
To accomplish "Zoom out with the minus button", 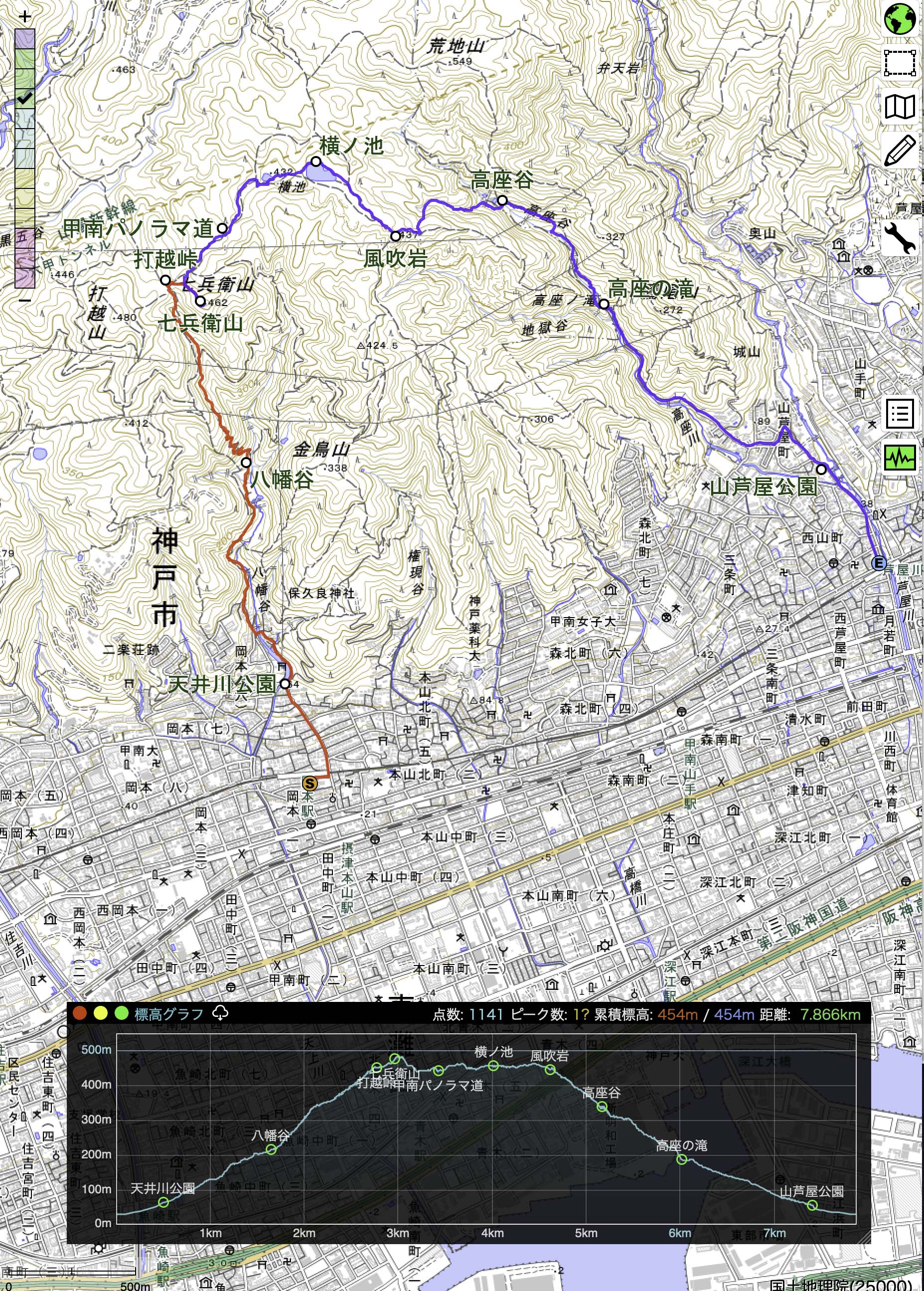I will pyautogui.click(x=24, y=300).
